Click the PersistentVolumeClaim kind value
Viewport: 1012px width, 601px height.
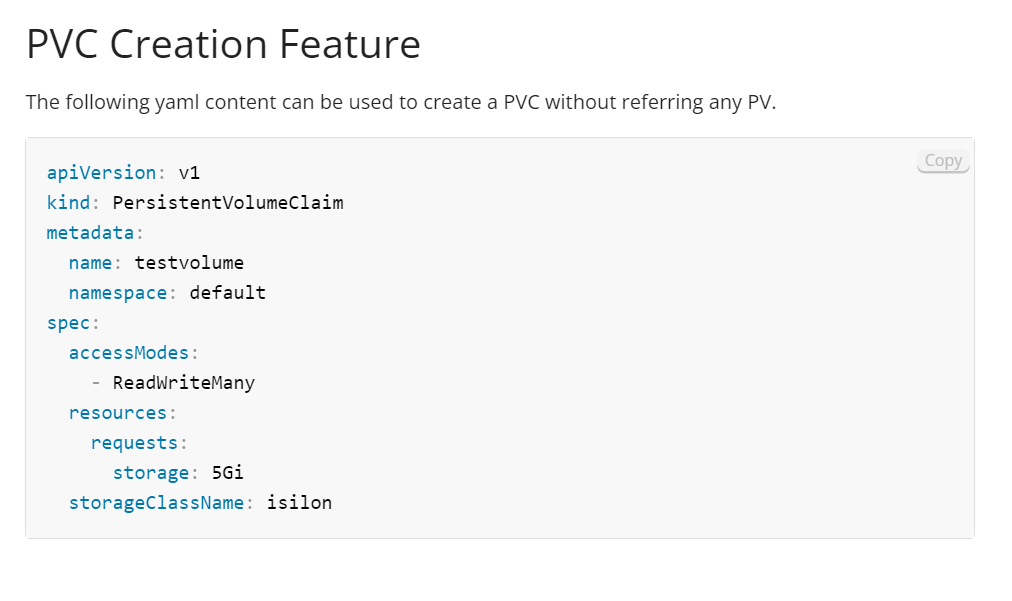pos(228,202)
